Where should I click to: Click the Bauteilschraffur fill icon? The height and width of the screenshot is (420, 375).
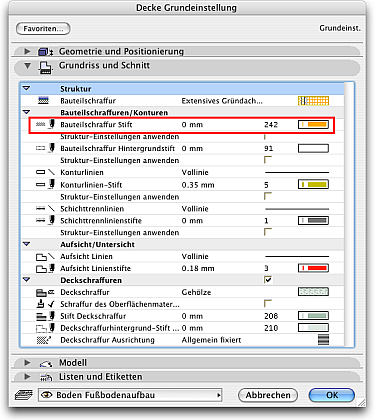click(43, 101)
